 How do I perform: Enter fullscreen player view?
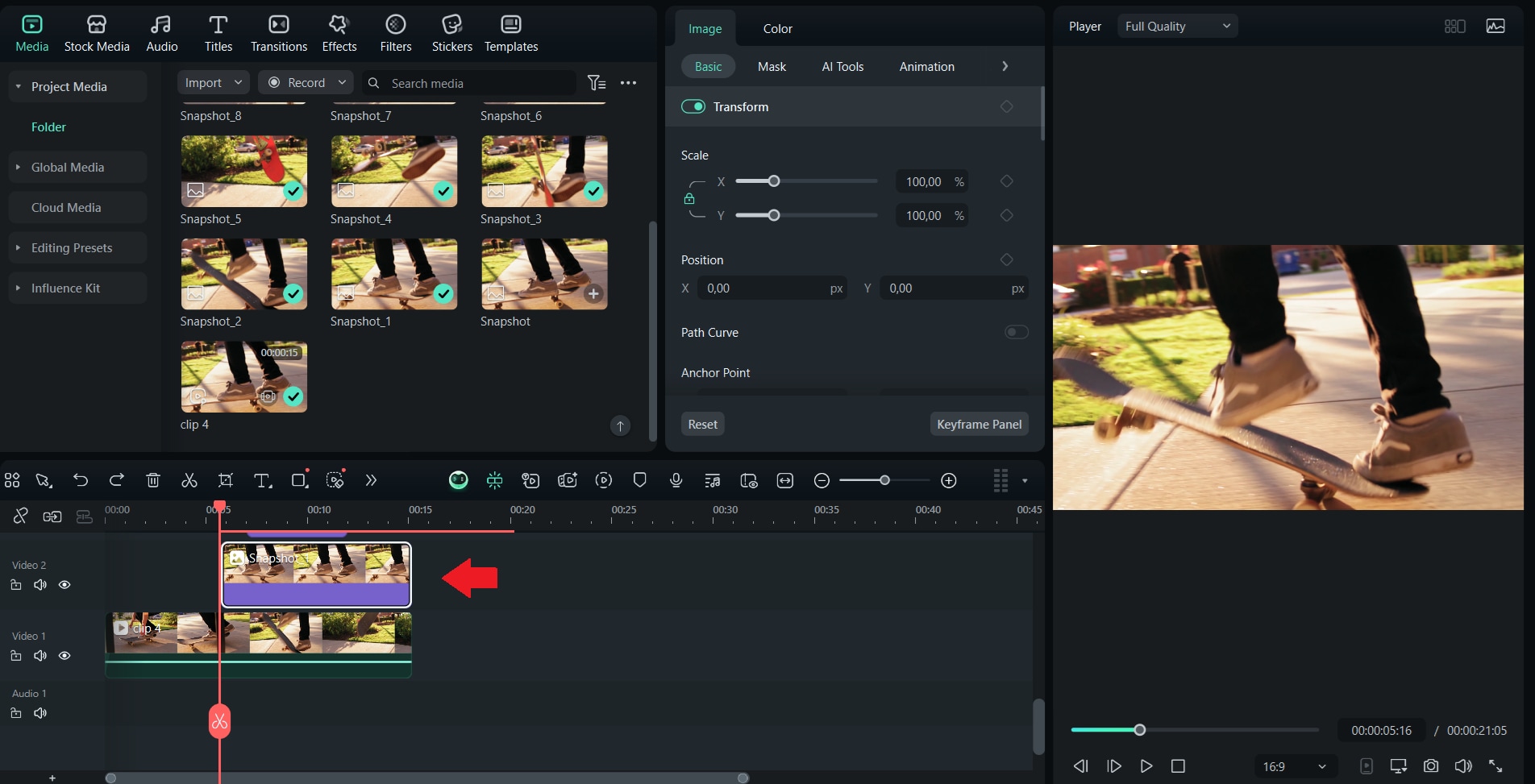(x=1495, y=766)
